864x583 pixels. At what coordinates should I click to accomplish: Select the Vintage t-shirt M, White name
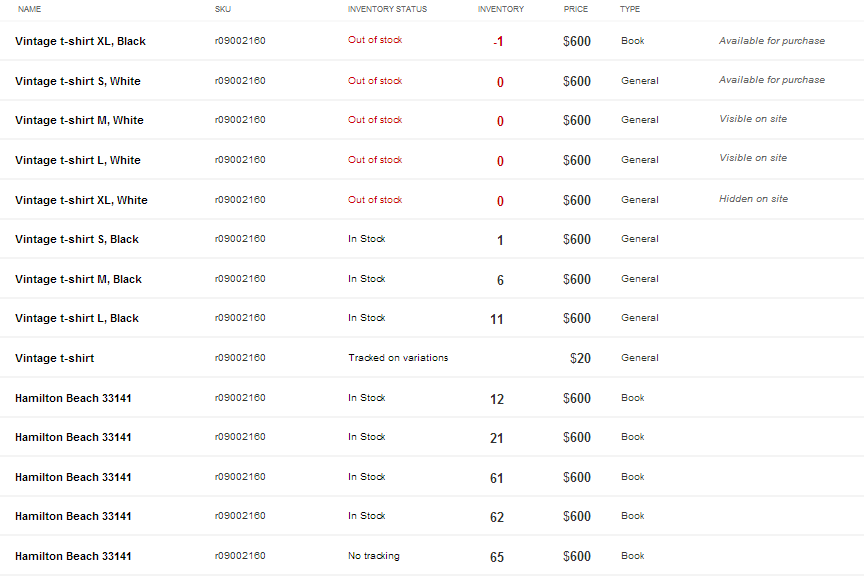coord(79,120)
